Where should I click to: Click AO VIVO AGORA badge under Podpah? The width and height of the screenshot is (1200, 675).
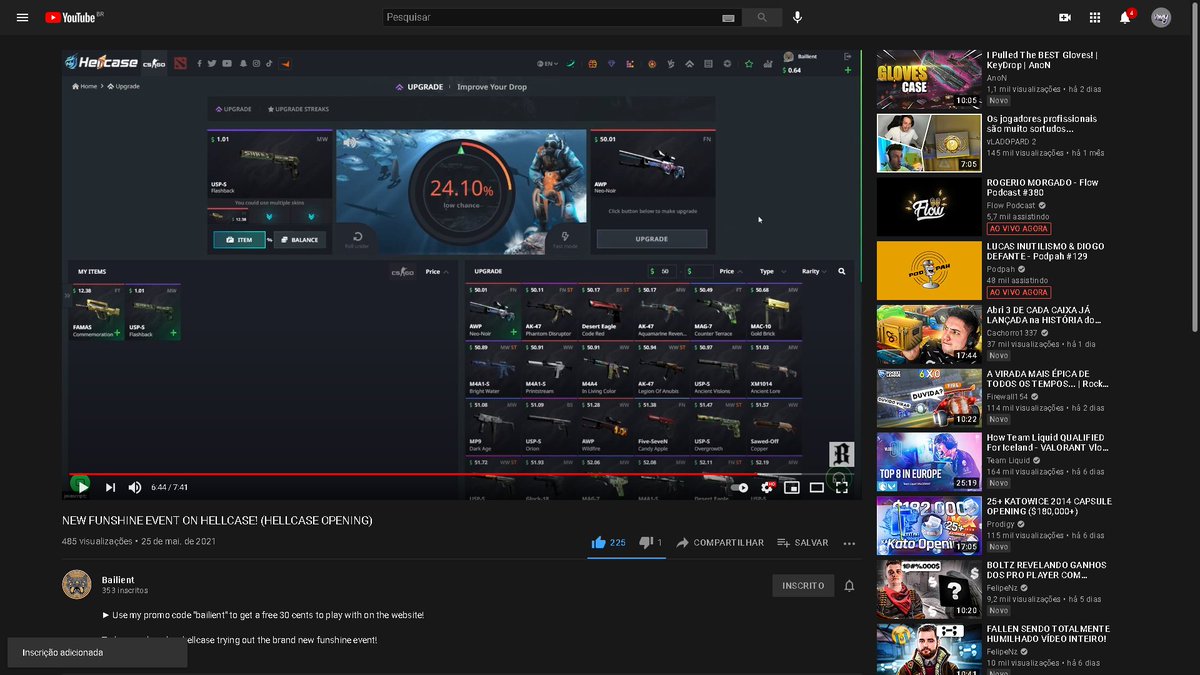(1018, 293)
